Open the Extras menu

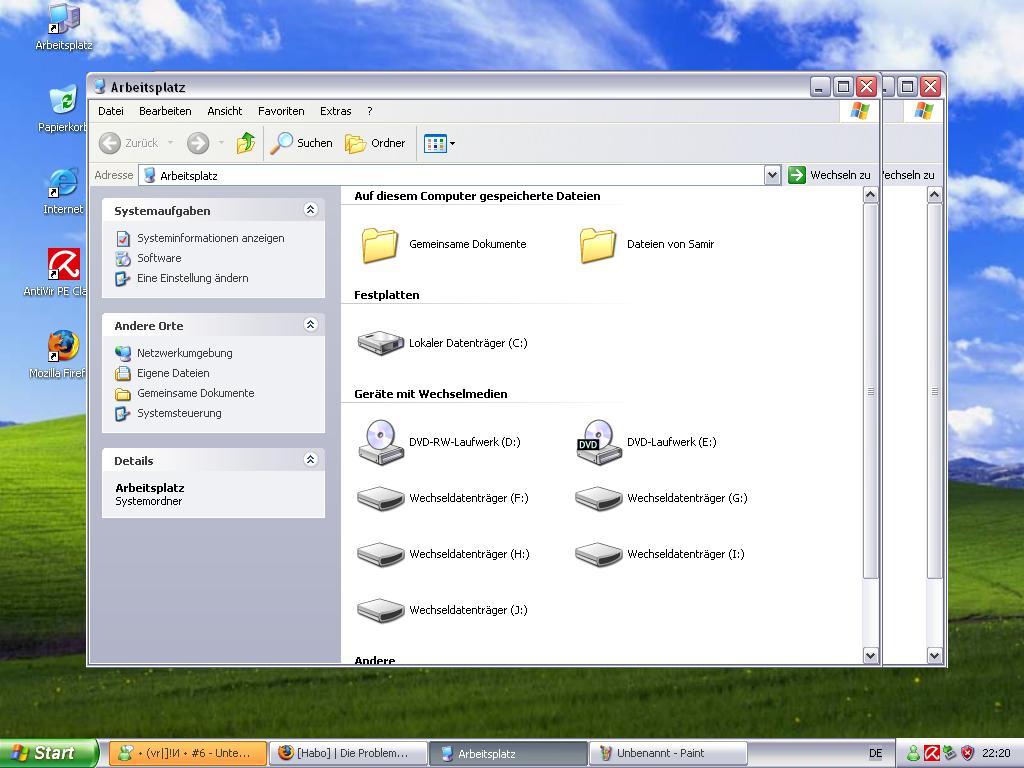point(335,111)
